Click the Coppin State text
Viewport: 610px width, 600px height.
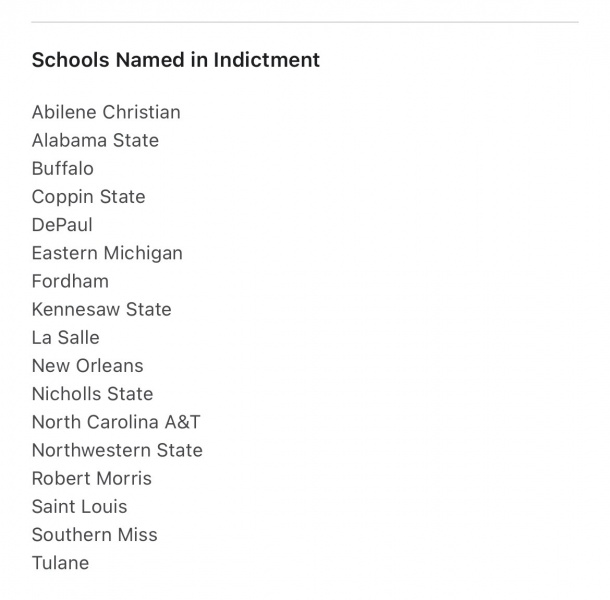(88, 197)
